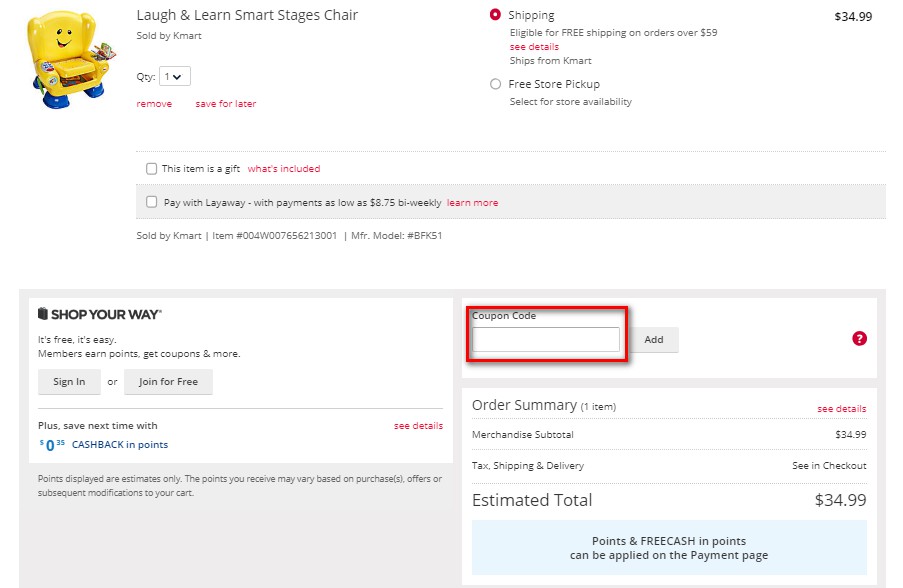Viewport: 903px width, 588px height.
Task: Click the CASHBACK in points text
Action: pyautogui.click(x=120, y=445)
